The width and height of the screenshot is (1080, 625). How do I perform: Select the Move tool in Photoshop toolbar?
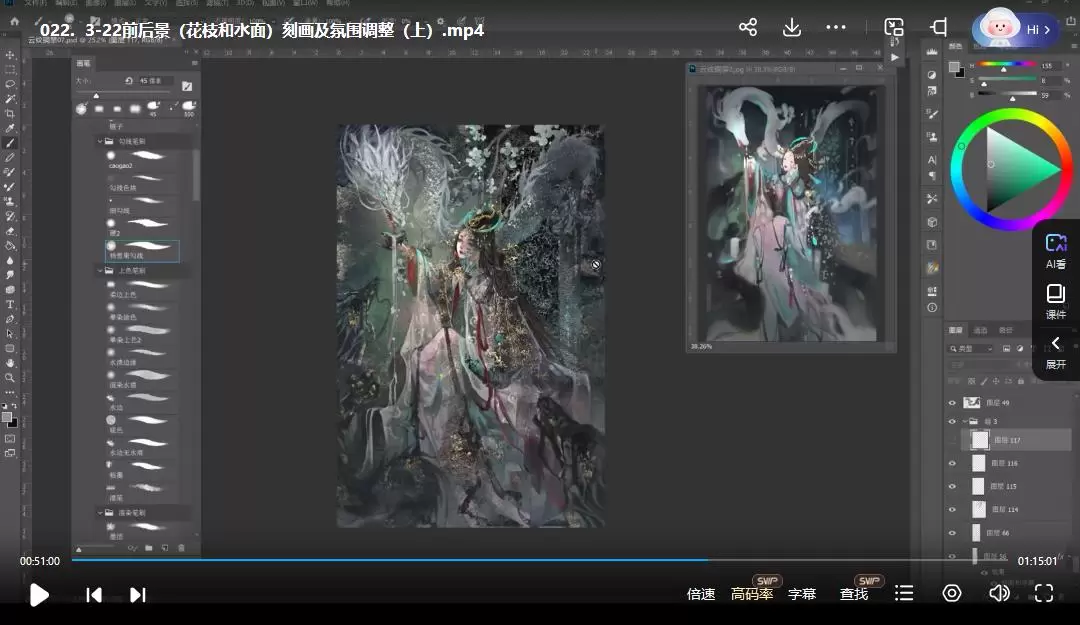[x=10, y=54]
